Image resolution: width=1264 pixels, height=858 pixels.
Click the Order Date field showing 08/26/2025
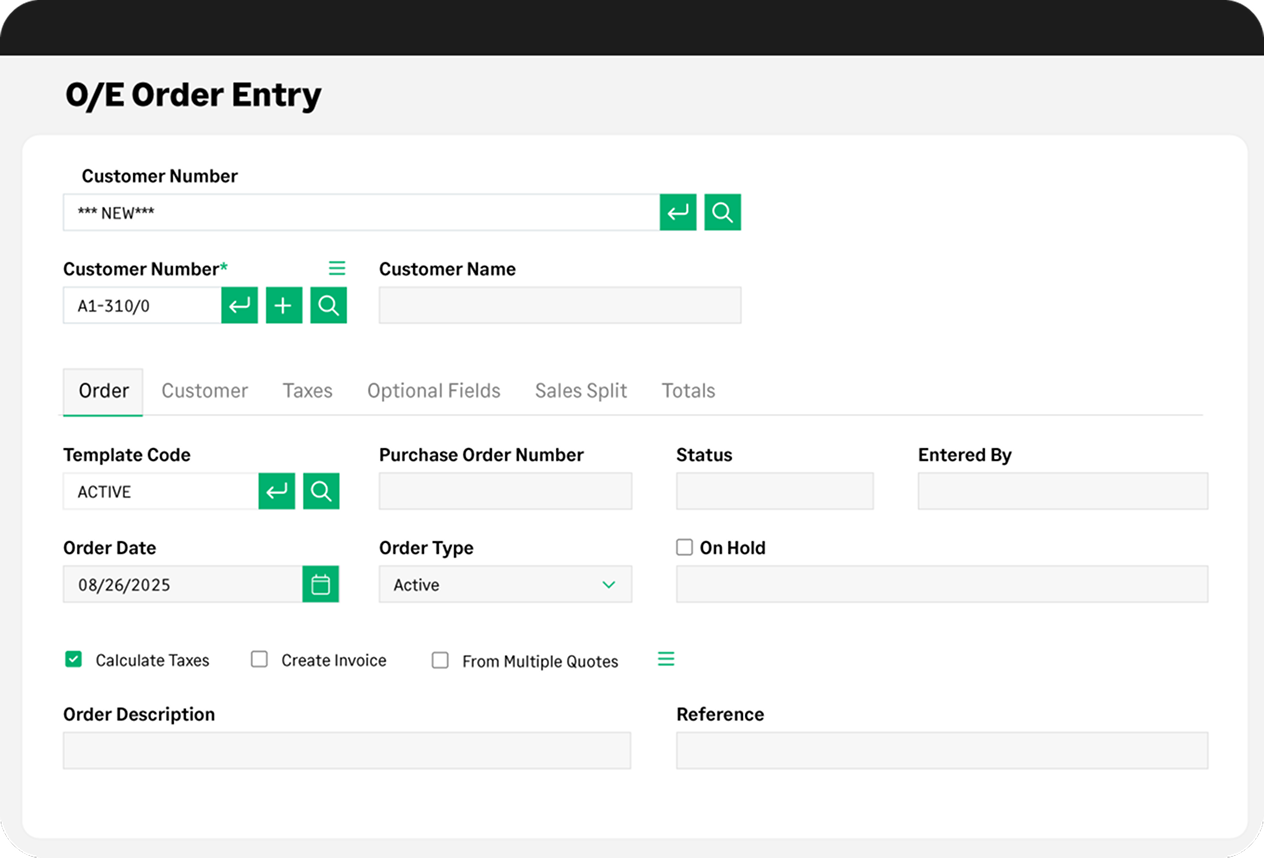click(183, 584)
